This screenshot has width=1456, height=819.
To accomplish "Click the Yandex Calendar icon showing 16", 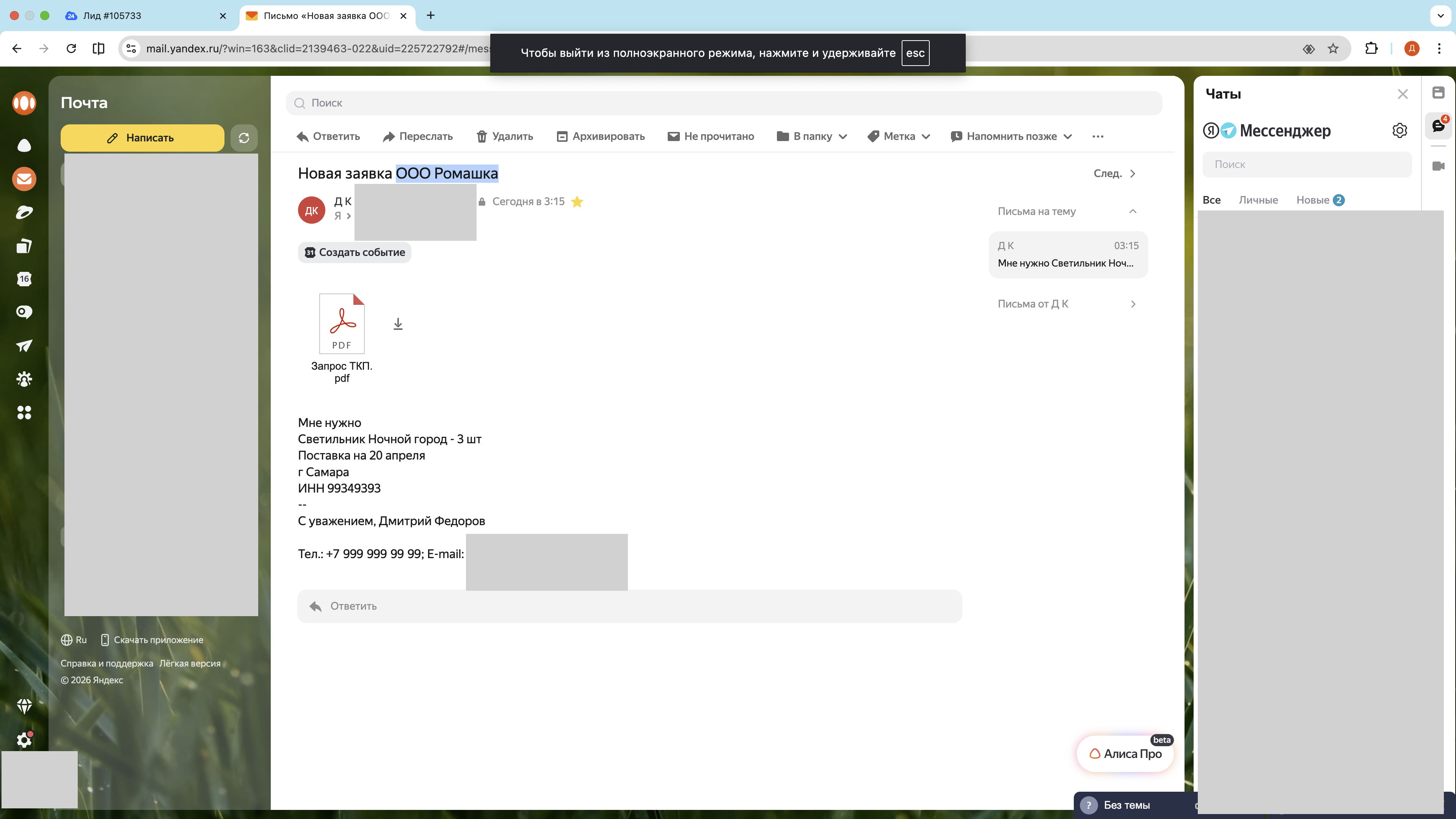I will 24,279.
